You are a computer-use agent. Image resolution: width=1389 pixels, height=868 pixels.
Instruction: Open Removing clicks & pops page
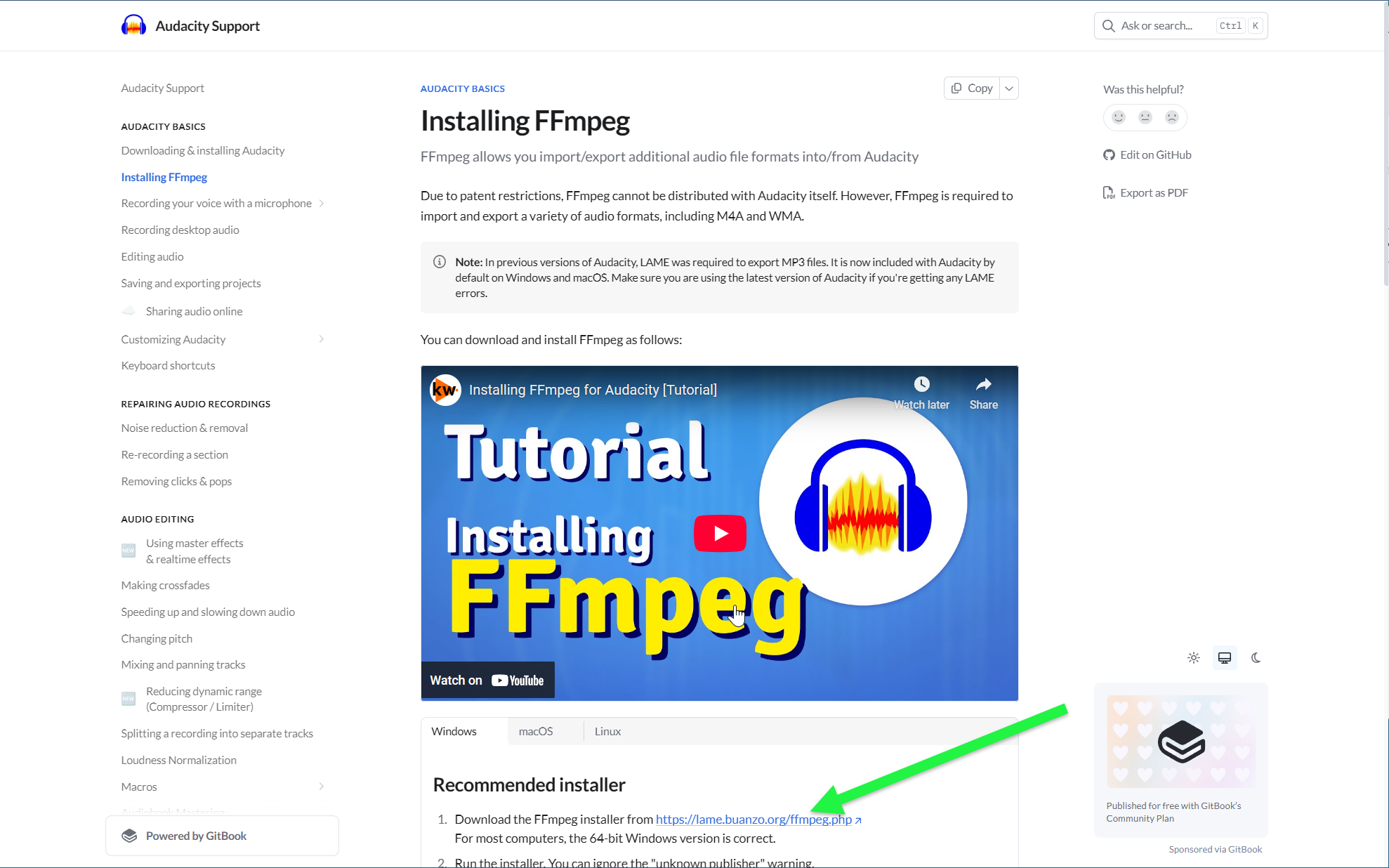pos(176,482)
